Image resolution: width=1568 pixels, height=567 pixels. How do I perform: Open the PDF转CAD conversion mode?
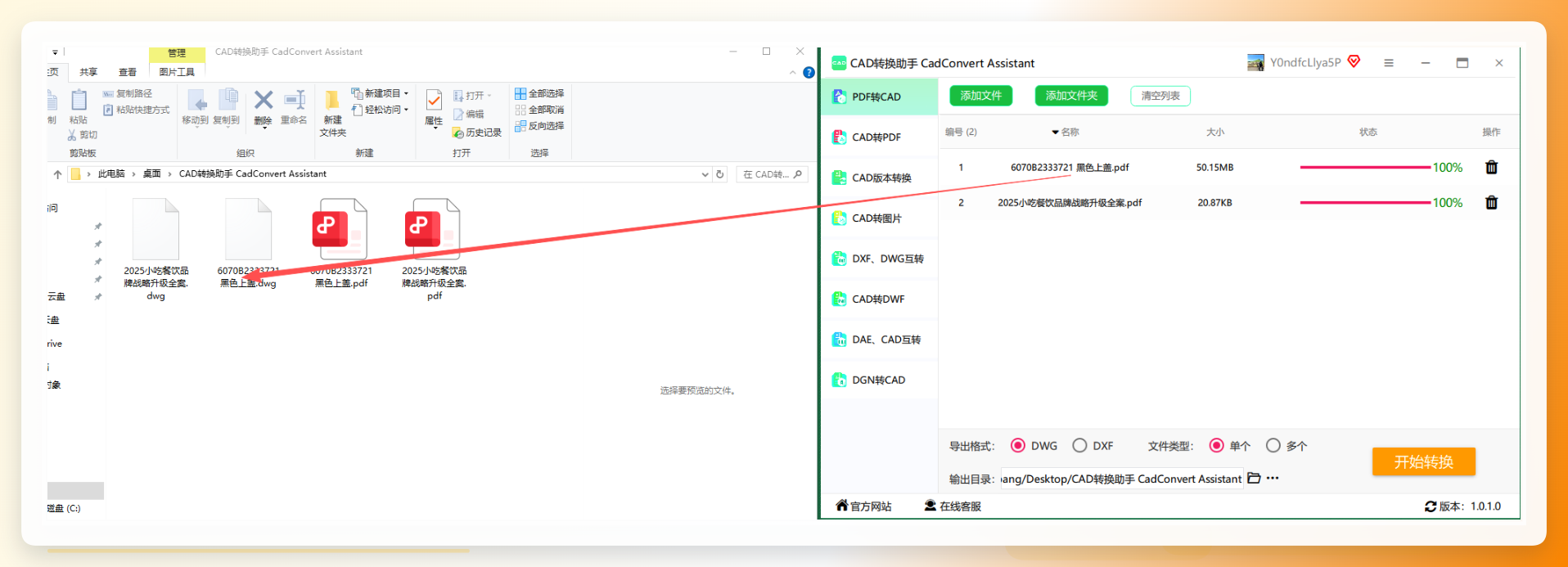880,97
